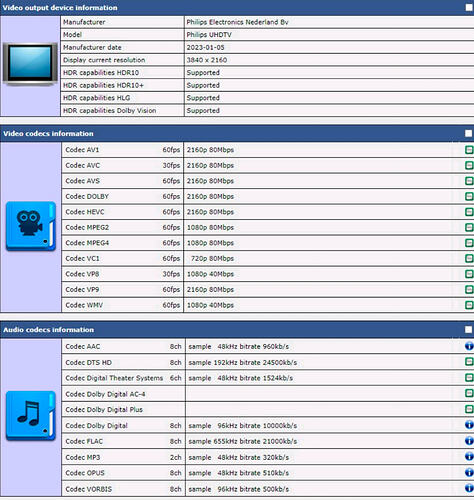Open the info icon for Codec Dolby Digital 8ch
Screen dimensions: 474x500
pos(469,425)
